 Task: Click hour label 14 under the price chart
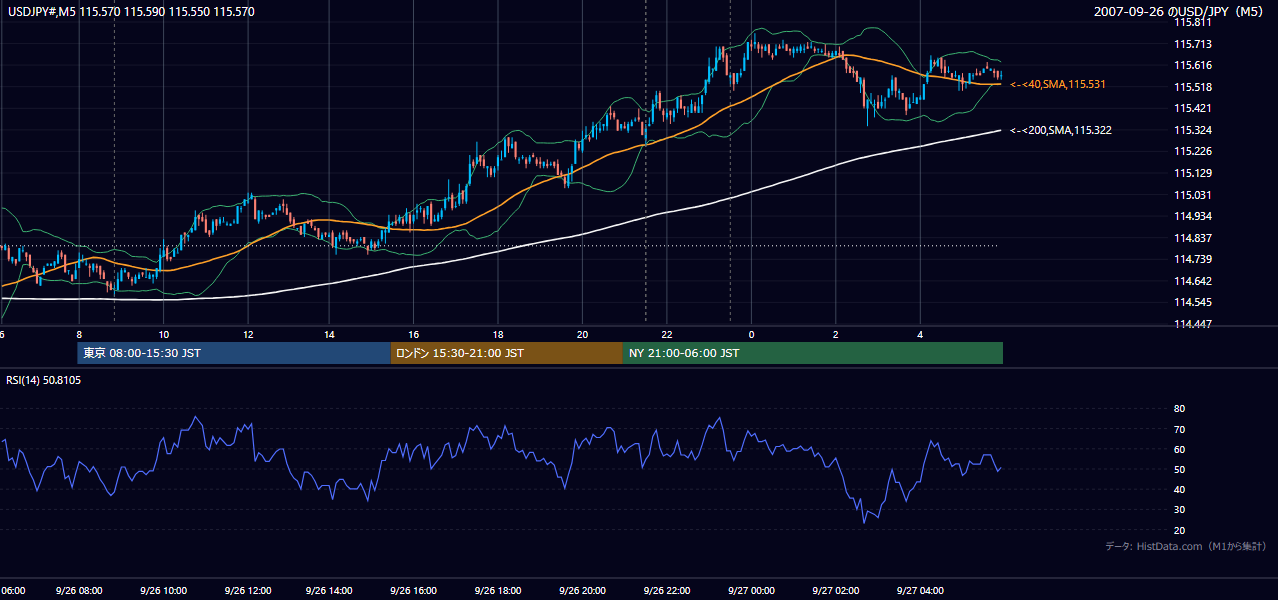click(x=330, y=334)
